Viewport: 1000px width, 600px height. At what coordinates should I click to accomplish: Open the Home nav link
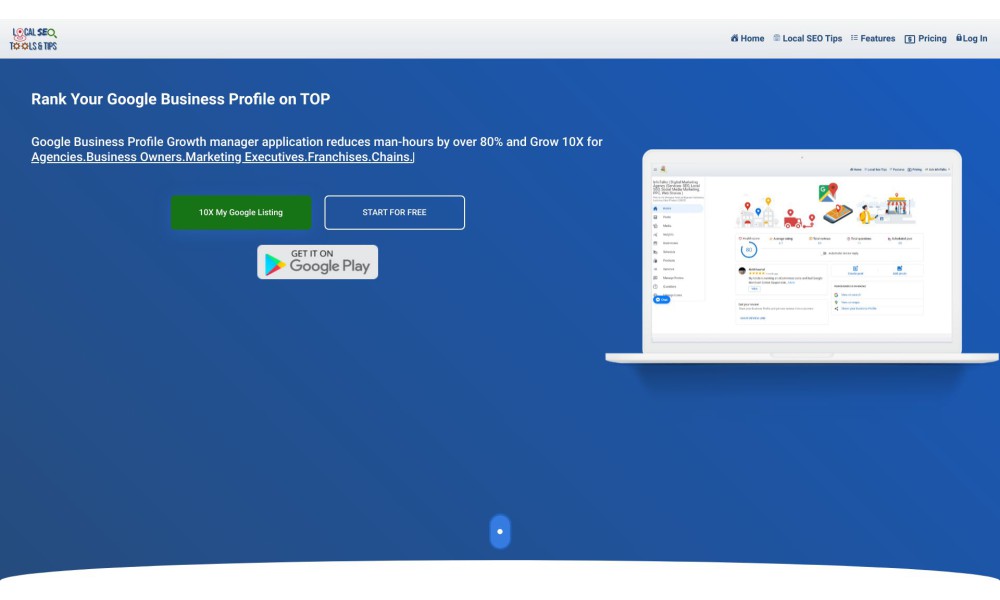747,38
